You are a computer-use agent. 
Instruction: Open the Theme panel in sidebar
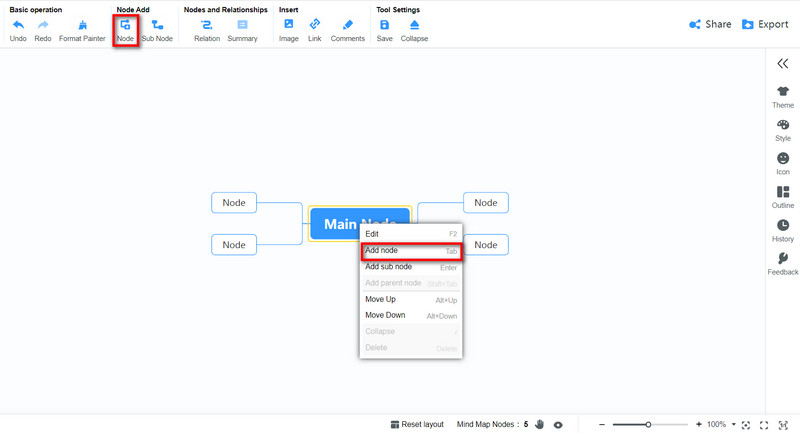pyautogui.click(x=783, y=92)
